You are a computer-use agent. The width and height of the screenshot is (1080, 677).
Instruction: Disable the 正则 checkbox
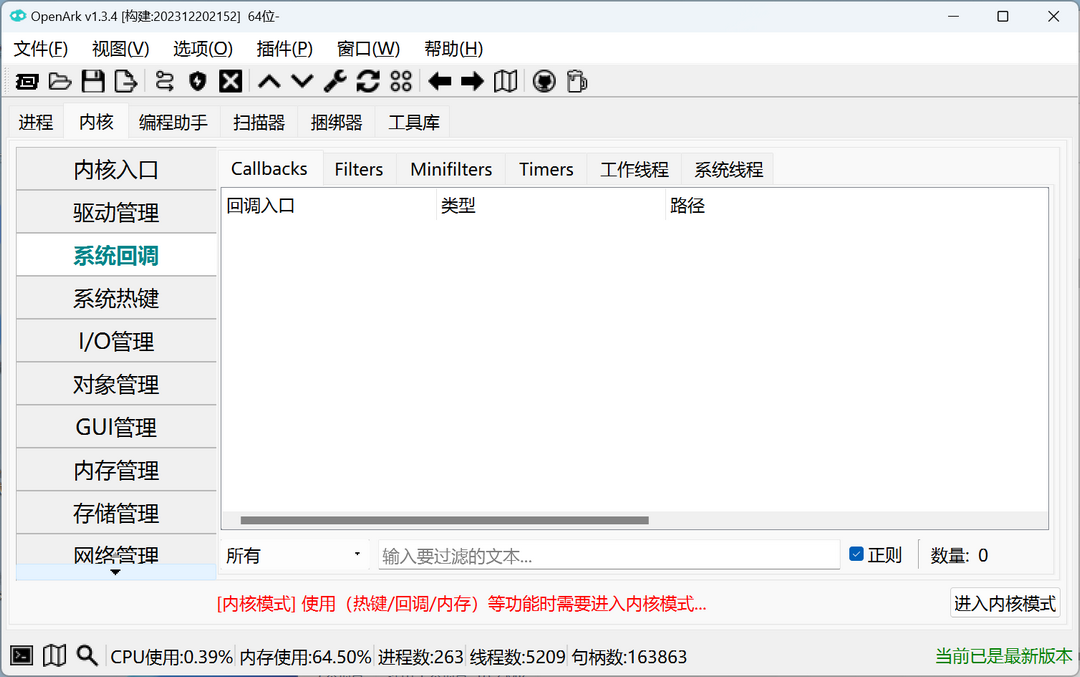[x=856, y=554]
